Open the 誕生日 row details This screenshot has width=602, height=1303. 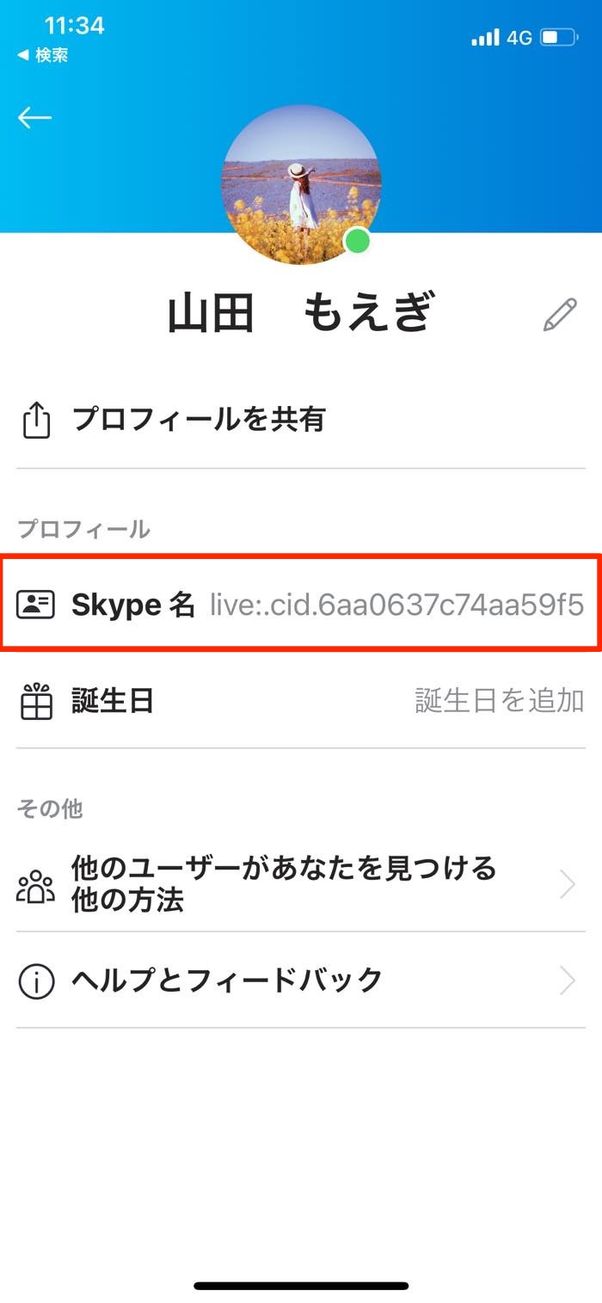pyautogui.click(x=300, y=700)
